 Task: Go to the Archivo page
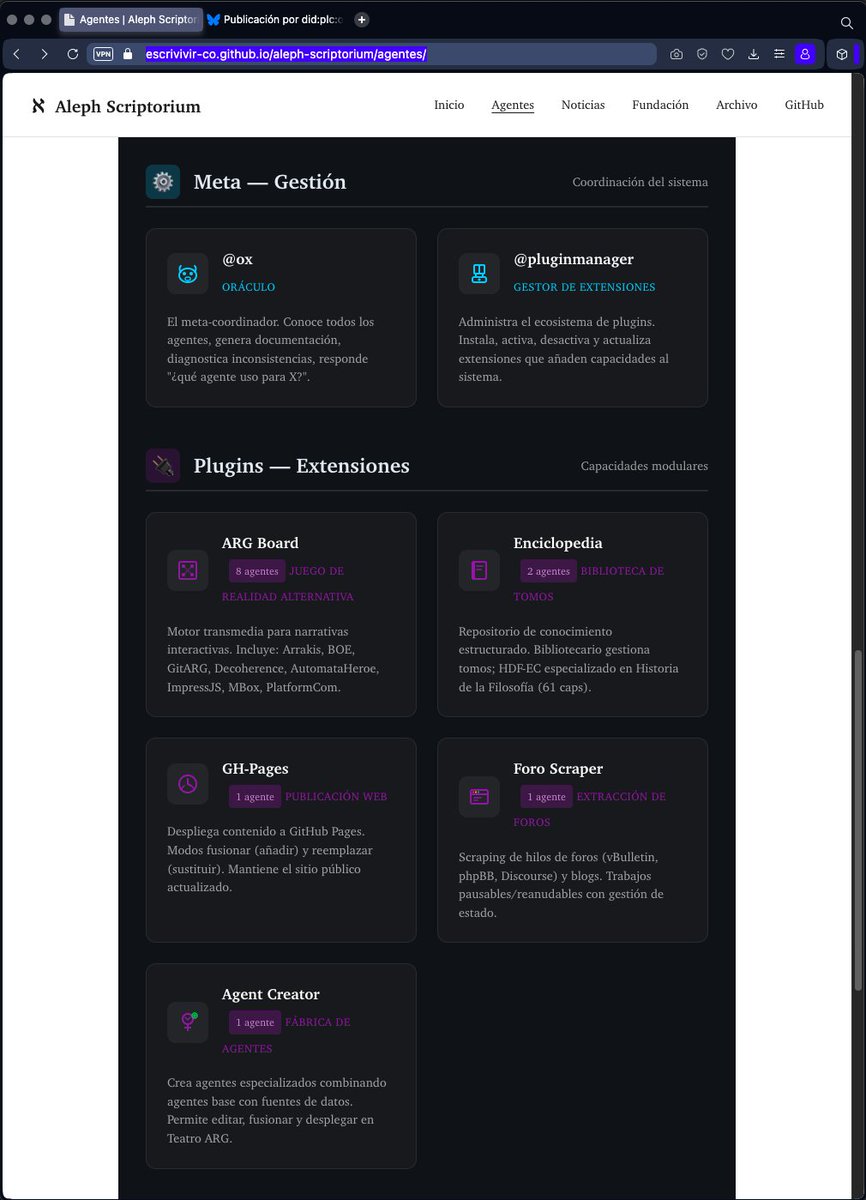coord(737,105)
